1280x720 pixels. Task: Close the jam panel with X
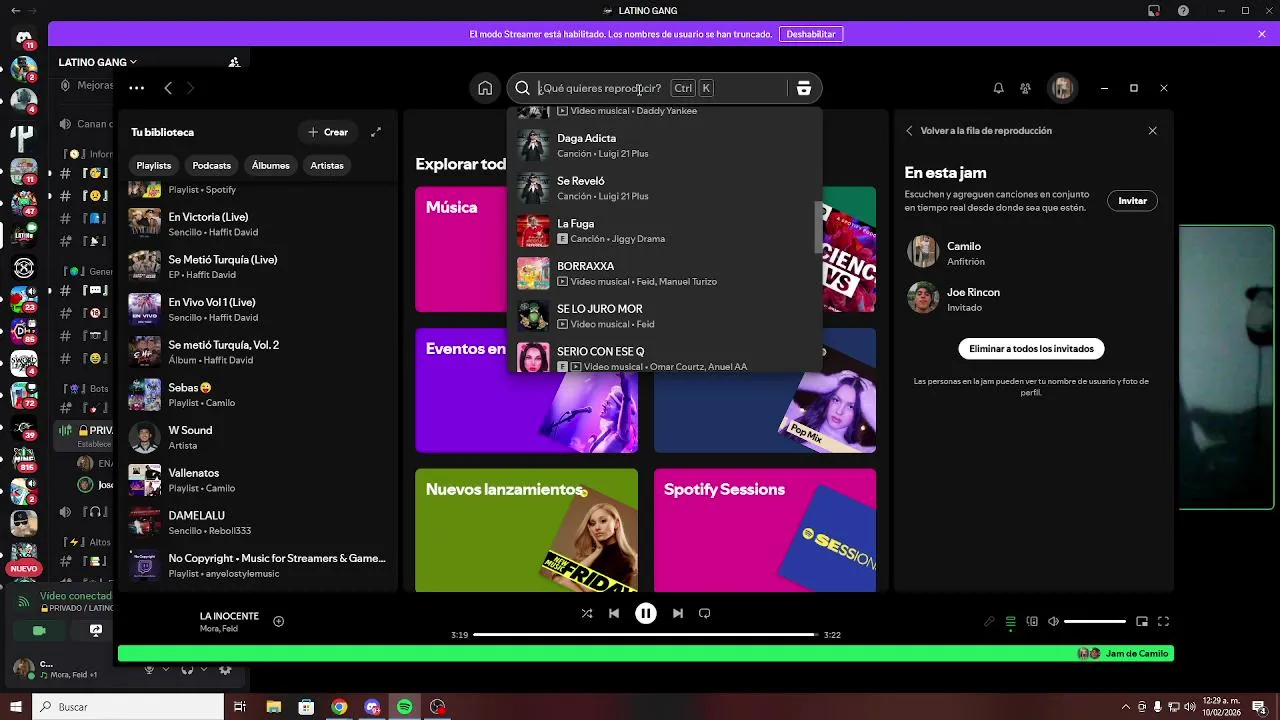[x=1152, y=130]
